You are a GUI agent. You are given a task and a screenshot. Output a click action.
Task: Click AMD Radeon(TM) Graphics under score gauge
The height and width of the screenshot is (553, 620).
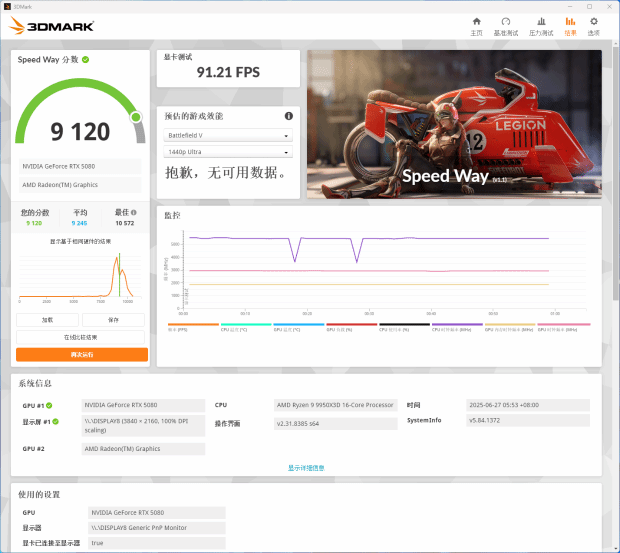tap(80, 185)
